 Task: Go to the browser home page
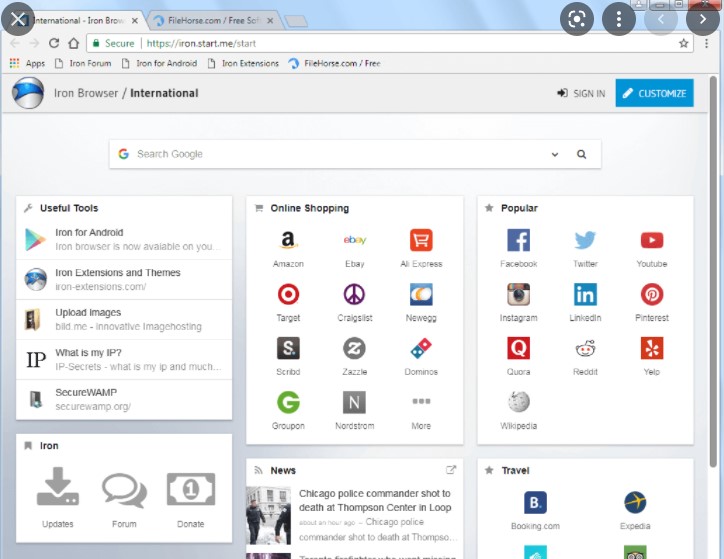tap(73, 43)
